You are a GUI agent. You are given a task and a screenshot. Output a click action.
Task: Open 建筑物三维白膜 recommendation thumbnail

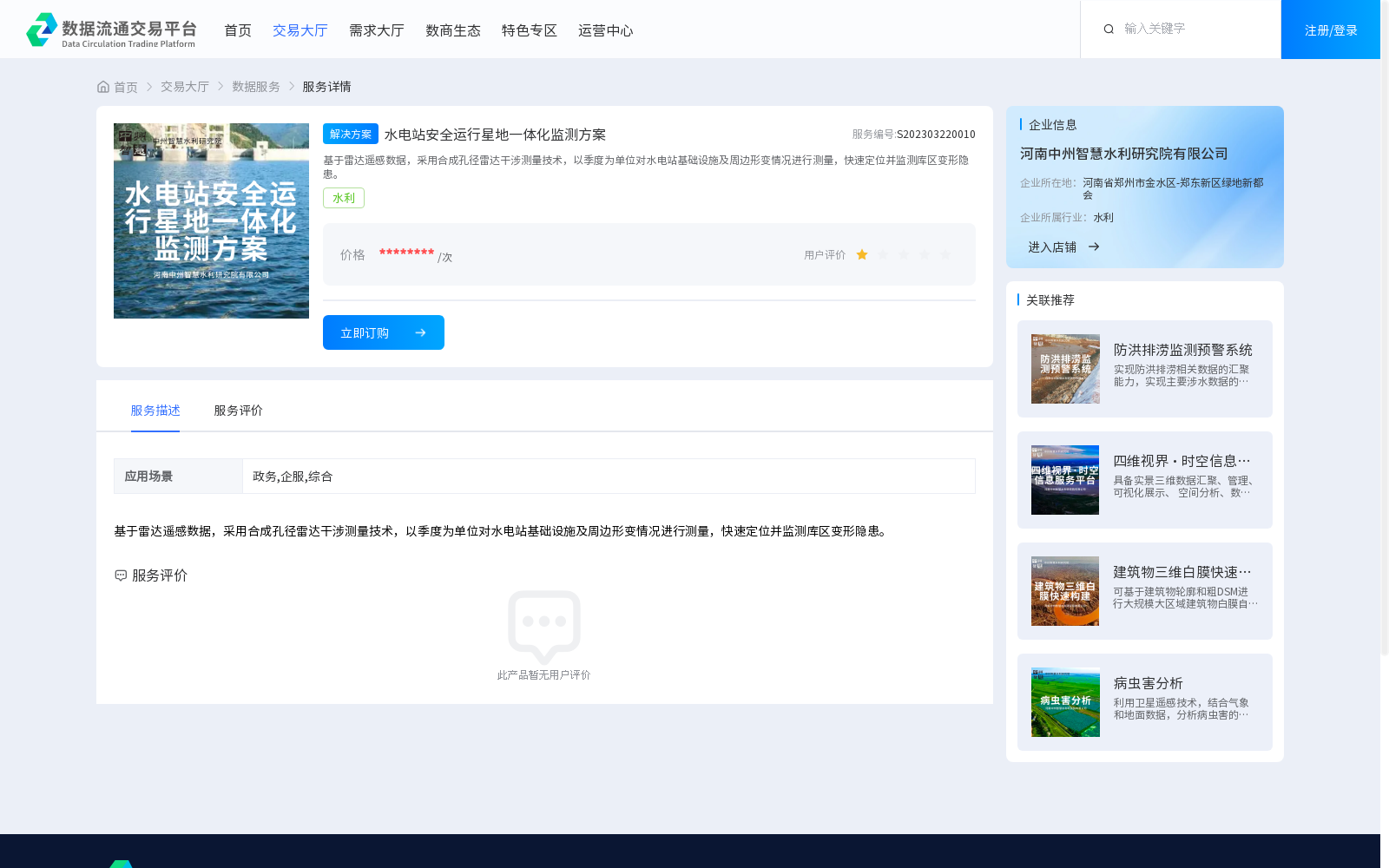(x=1065, y=591)
